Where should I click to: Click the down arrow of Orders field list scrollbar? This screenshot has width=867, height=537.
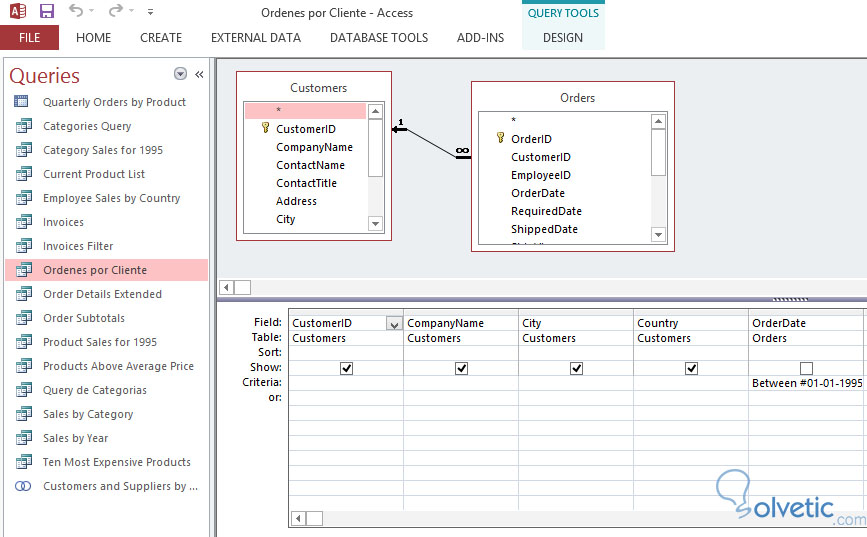[x=658, y=235]
